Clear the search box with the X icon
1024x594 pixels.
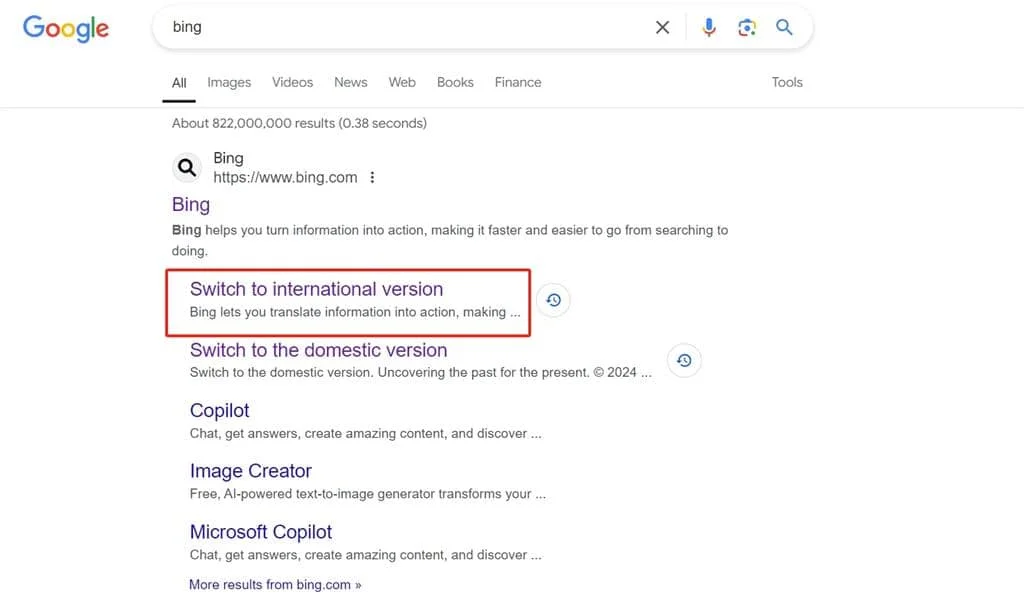[x=662, y=27]
